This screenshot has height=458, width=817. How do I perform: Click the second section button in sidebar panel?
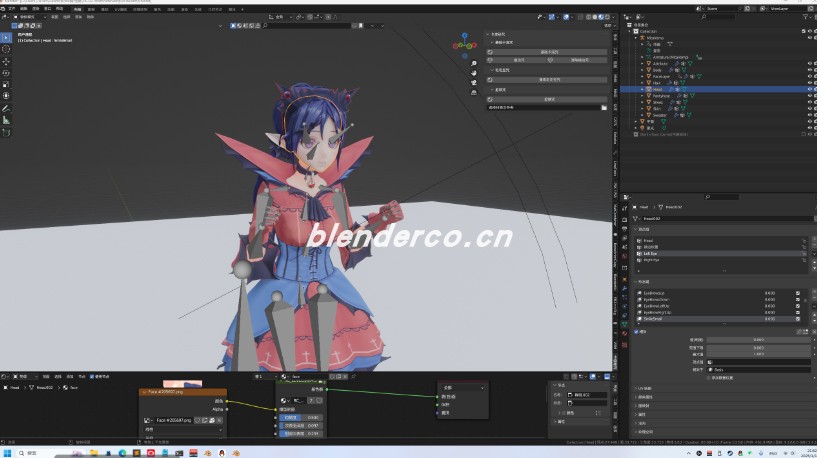[x=549, y=80]
